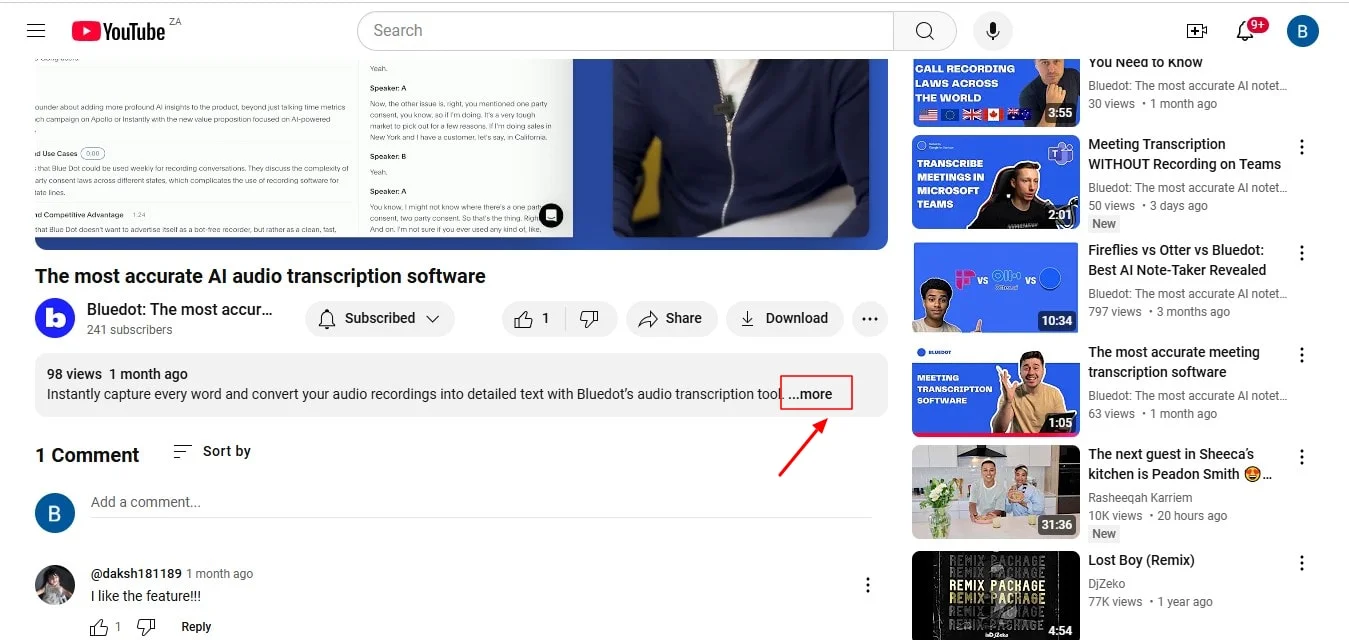1349x640 pixels.
Task: Share this video
Action: click(672, 319)
